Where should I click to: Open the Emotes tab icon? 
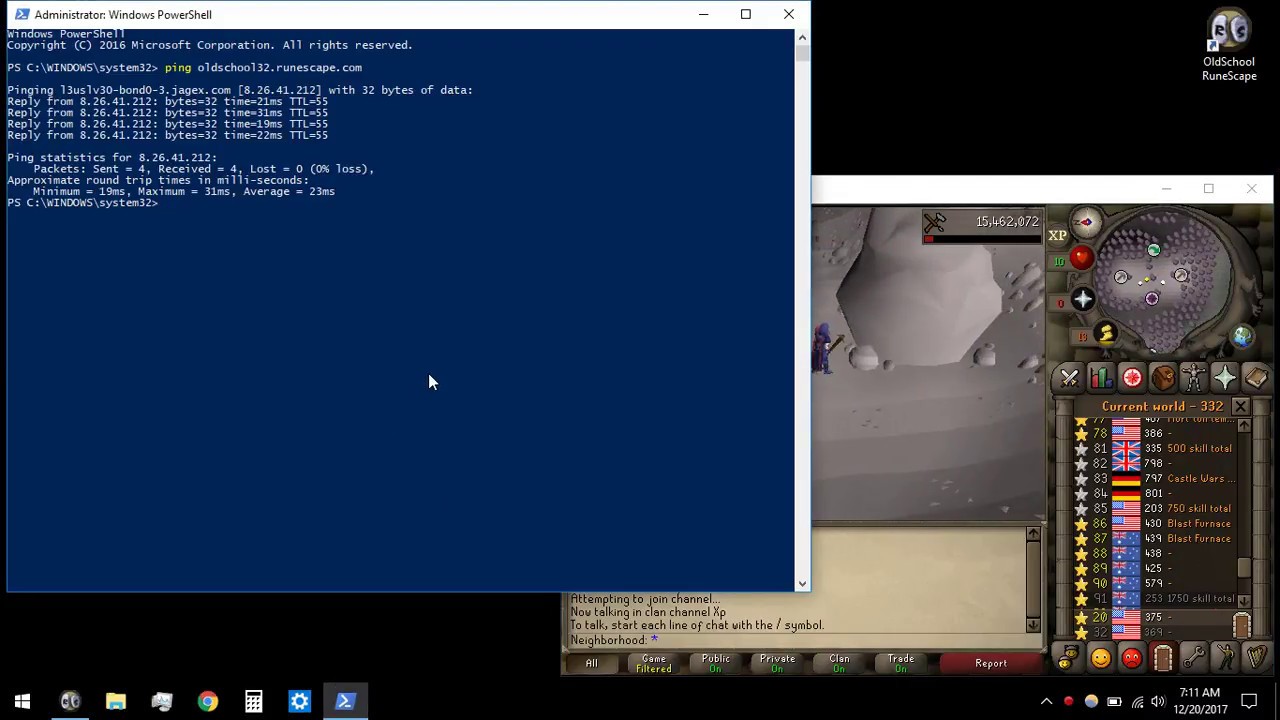tap(1225, 658)
